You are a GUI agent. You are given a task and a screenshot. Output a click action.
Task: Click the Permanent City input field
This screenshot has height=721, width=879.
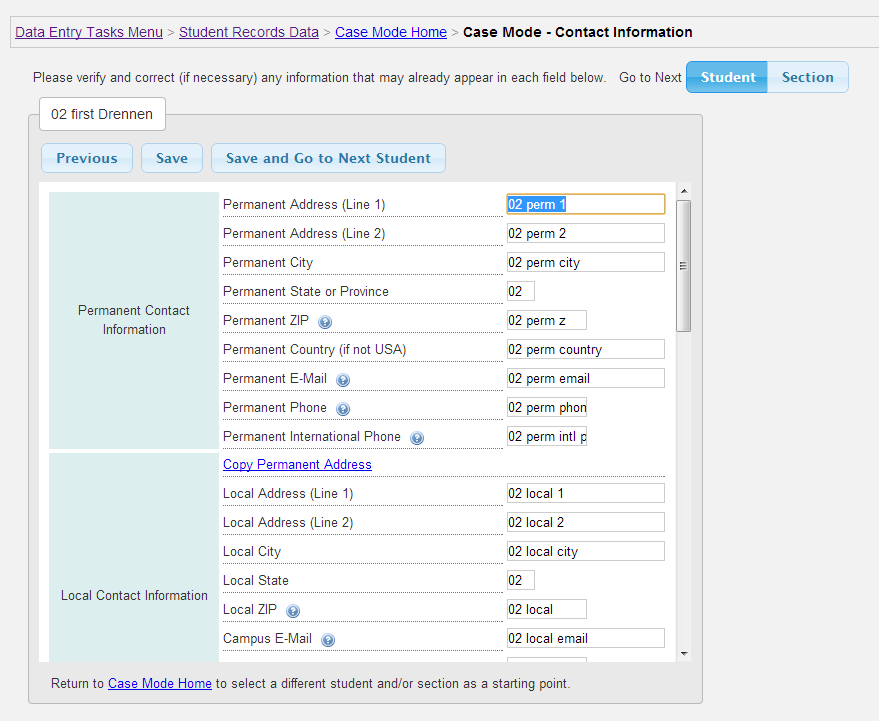click(x=585, y=262)
